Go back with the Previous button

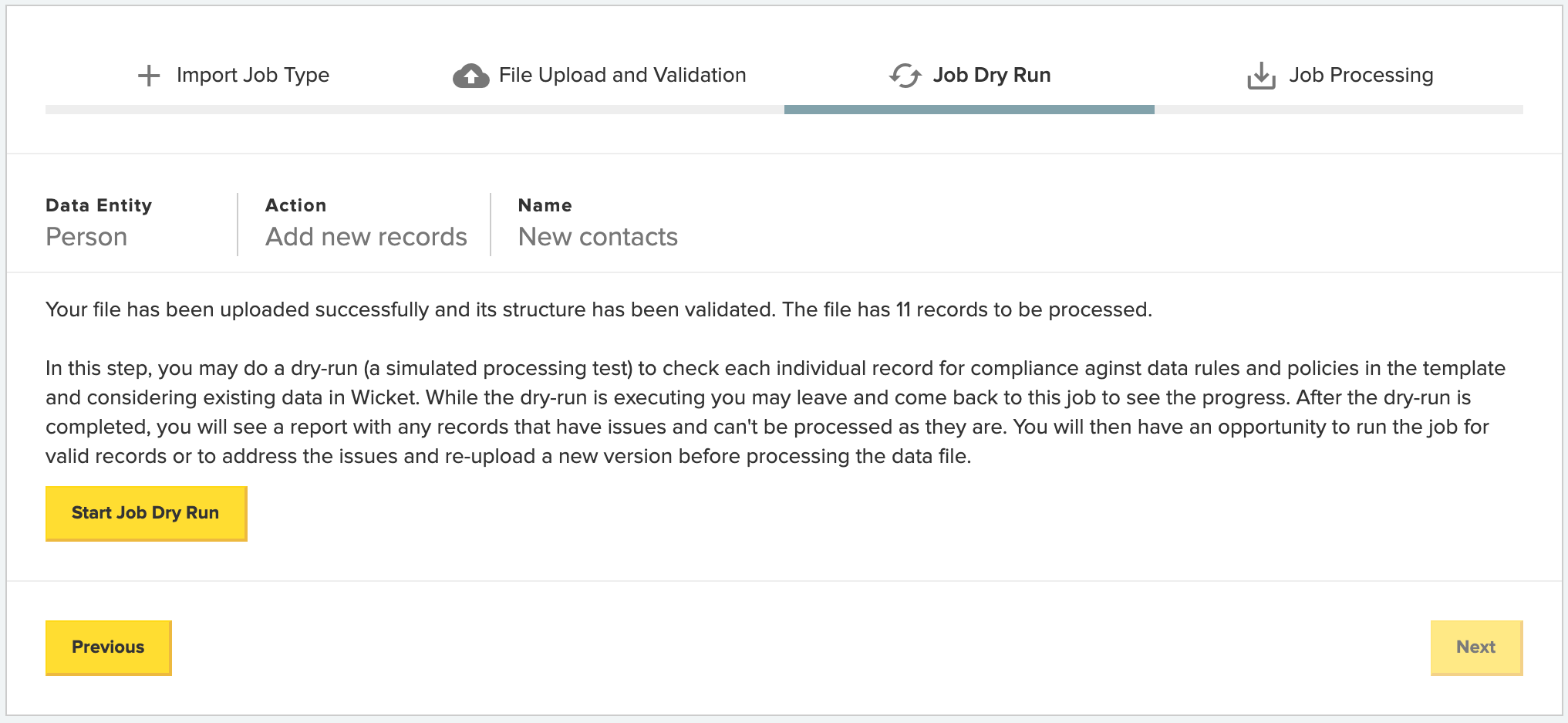pos(109,647)
